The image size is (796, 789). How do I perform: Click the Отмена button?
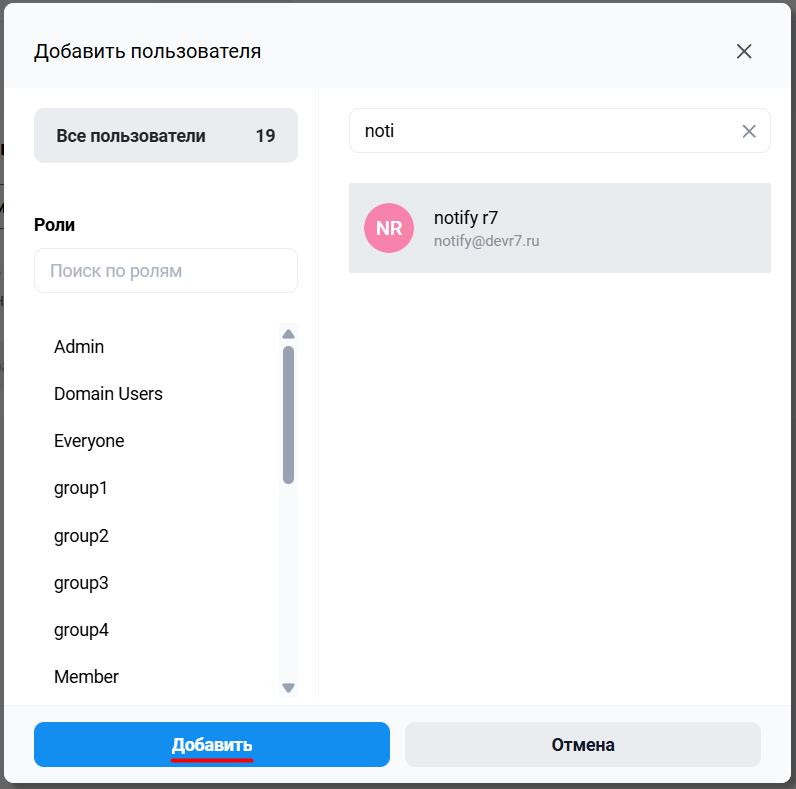tap(583, 744)
